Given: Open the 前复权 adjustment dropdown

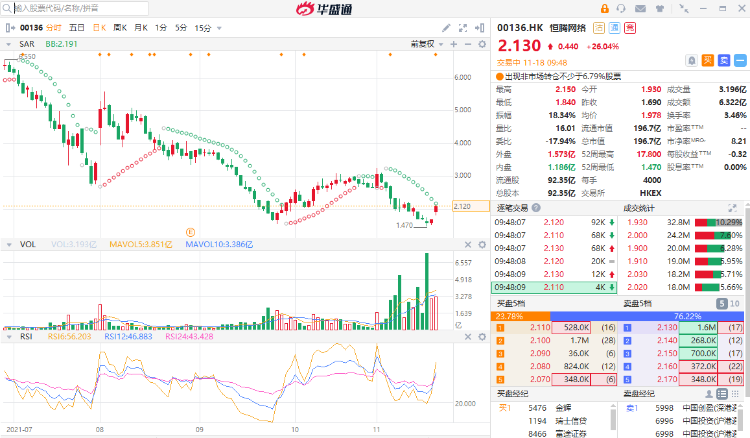Looking at the screenshot, I should [x=427, y=44].
